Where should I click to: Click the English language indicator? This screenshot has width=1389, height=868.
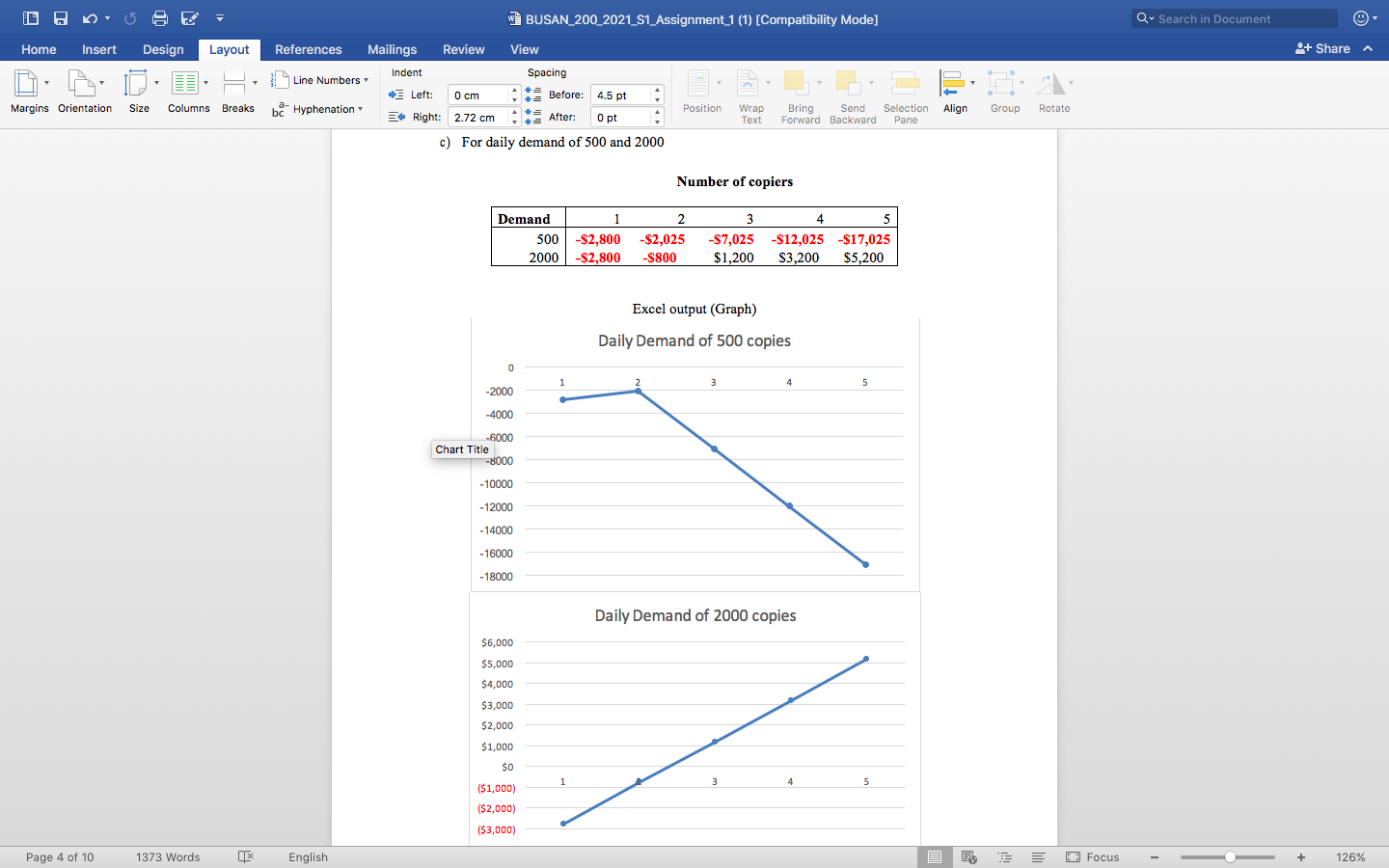tap(309, 857)
